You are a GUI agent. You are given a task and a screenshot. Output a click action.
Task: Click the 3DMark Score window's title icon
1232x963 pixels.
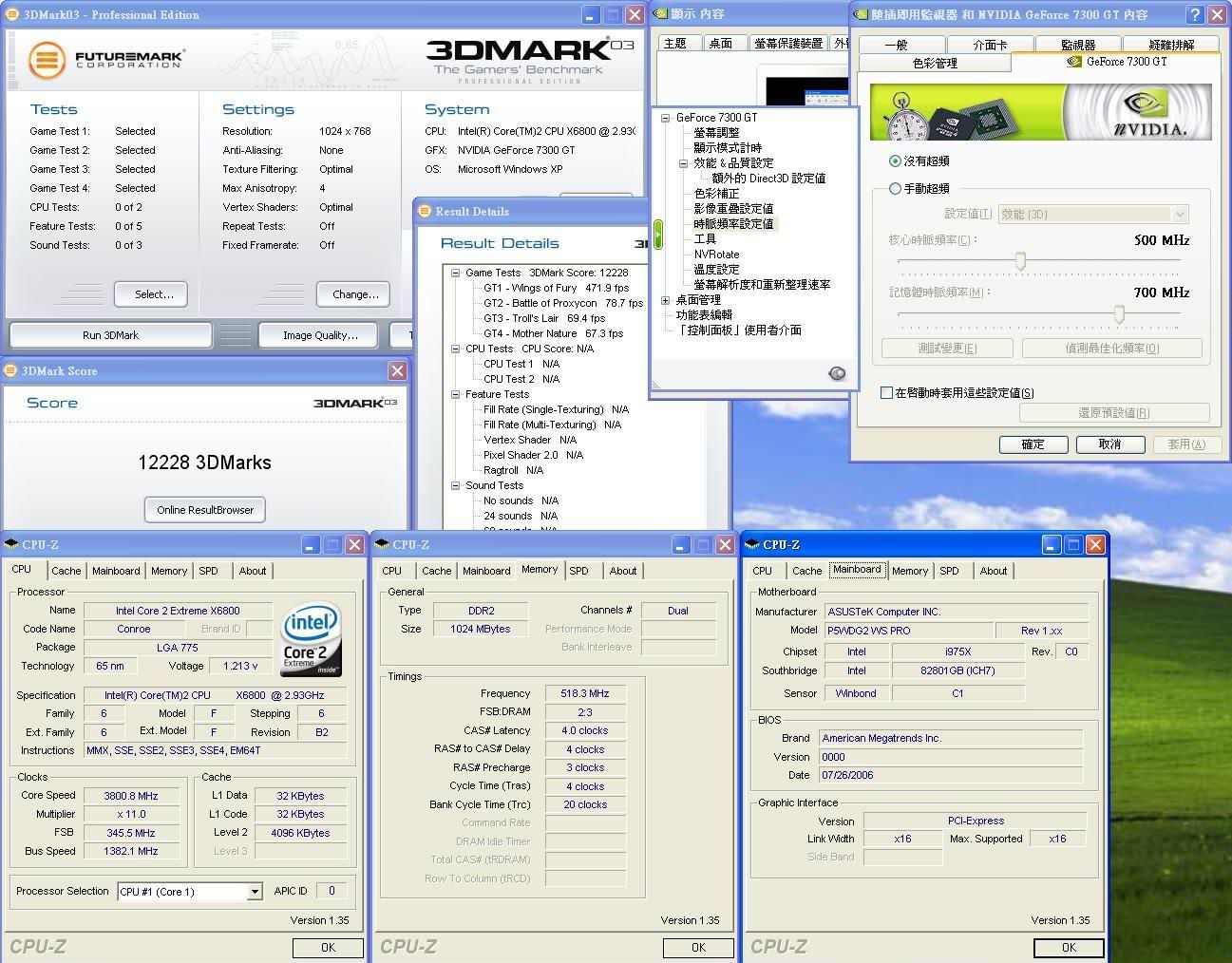10,370
